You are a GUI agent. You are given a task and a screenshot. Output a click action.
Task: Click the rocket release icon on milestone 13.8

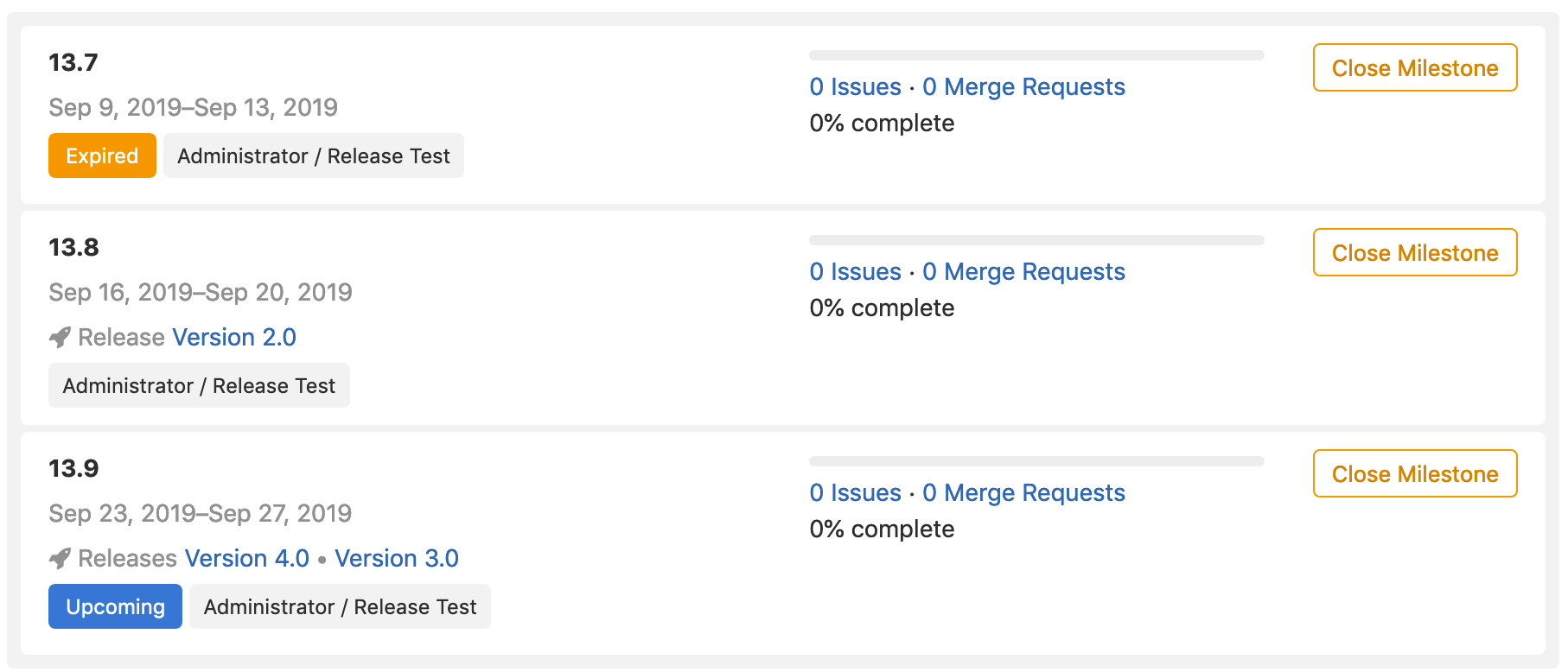pyautogui.click(x=59, y=337)
